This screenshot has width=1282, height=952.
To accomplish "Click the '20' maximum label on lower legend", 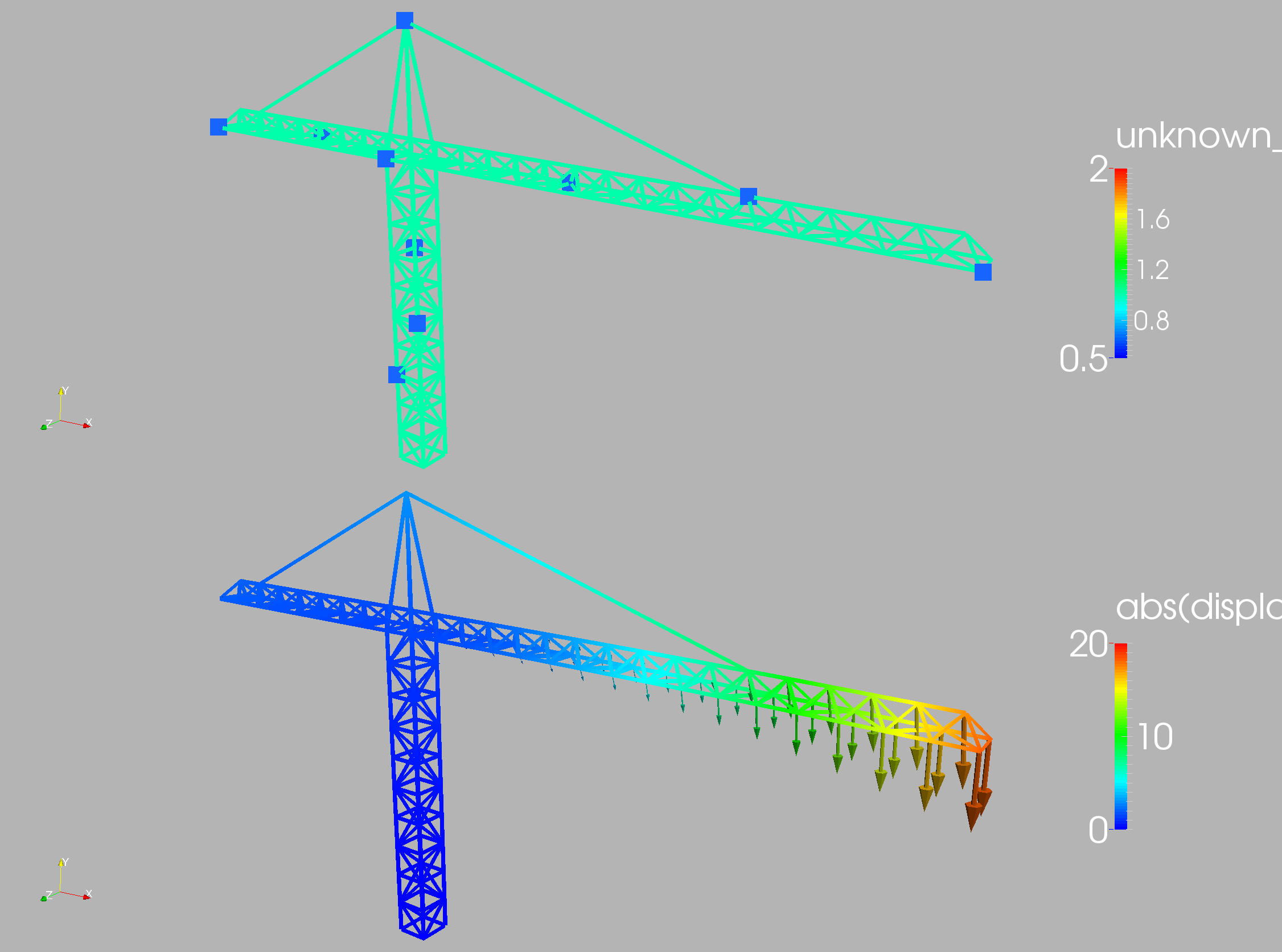I will coord(1088,645).
